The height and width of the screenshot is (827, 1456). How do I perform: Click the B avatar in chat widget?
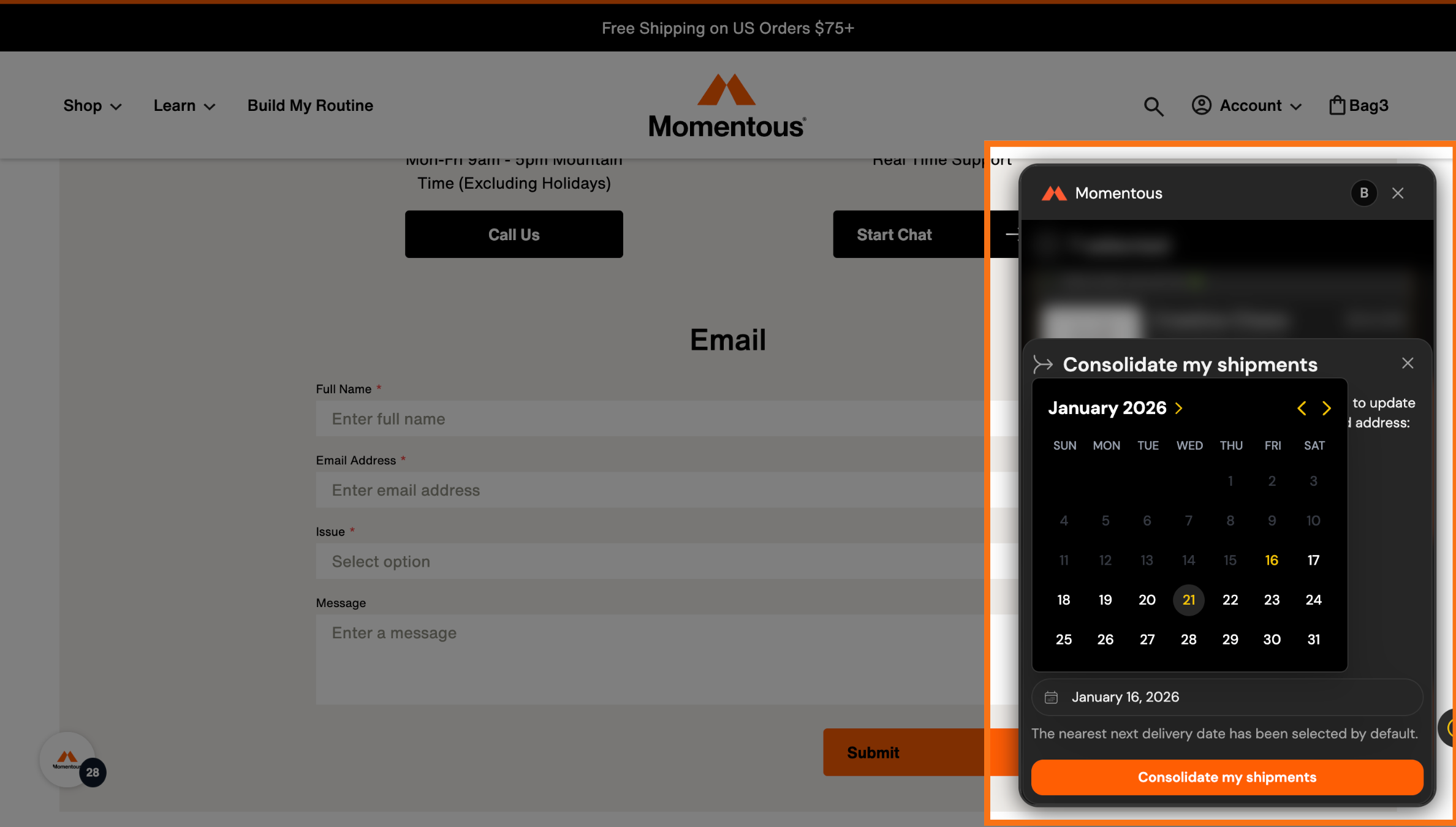point(1363,193)
